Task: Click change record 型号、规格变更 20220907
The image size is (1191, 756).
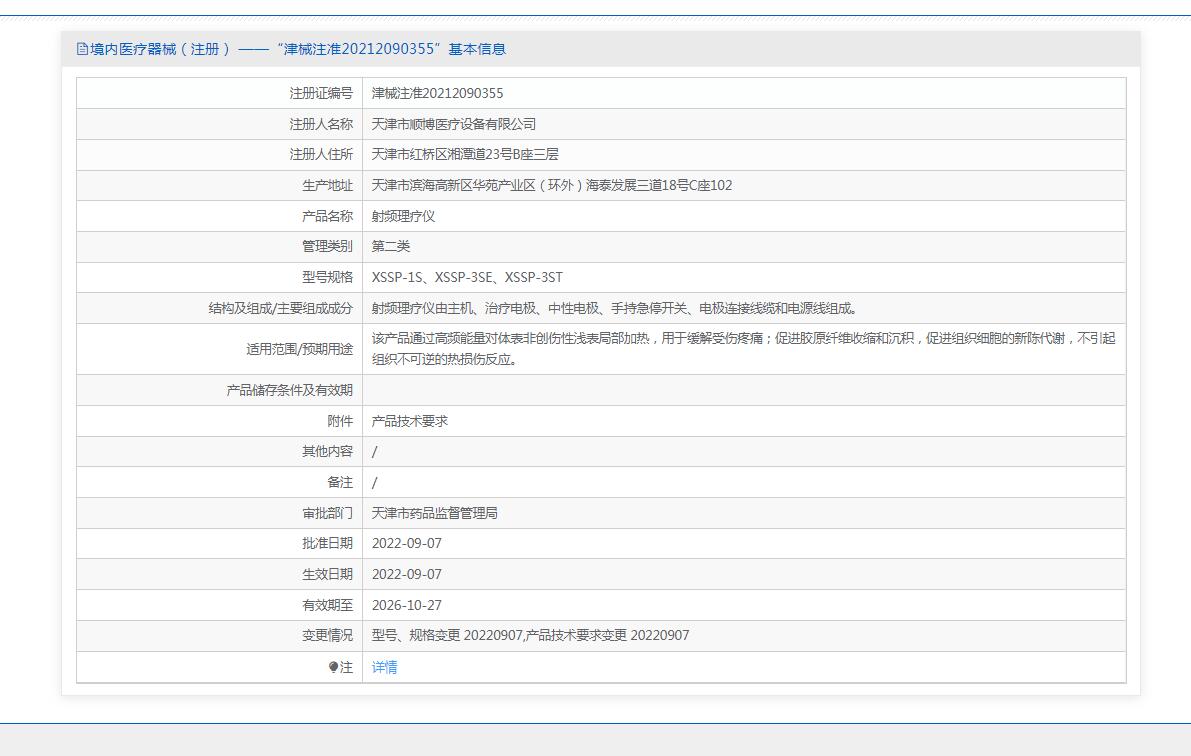Action: coord(447,635)
